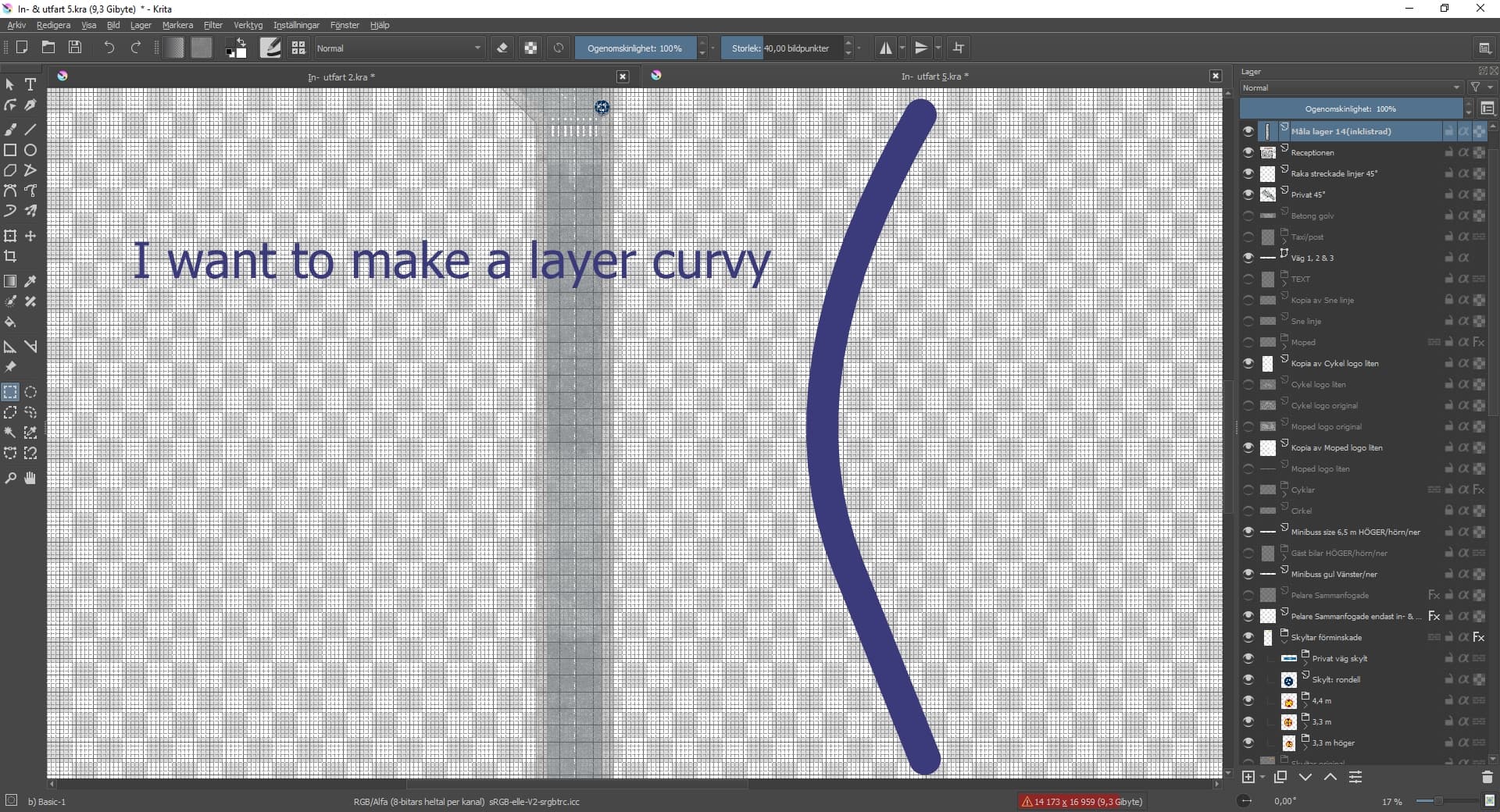
Task: Hide the Receptionen layer
Action: pos(1248,152)
